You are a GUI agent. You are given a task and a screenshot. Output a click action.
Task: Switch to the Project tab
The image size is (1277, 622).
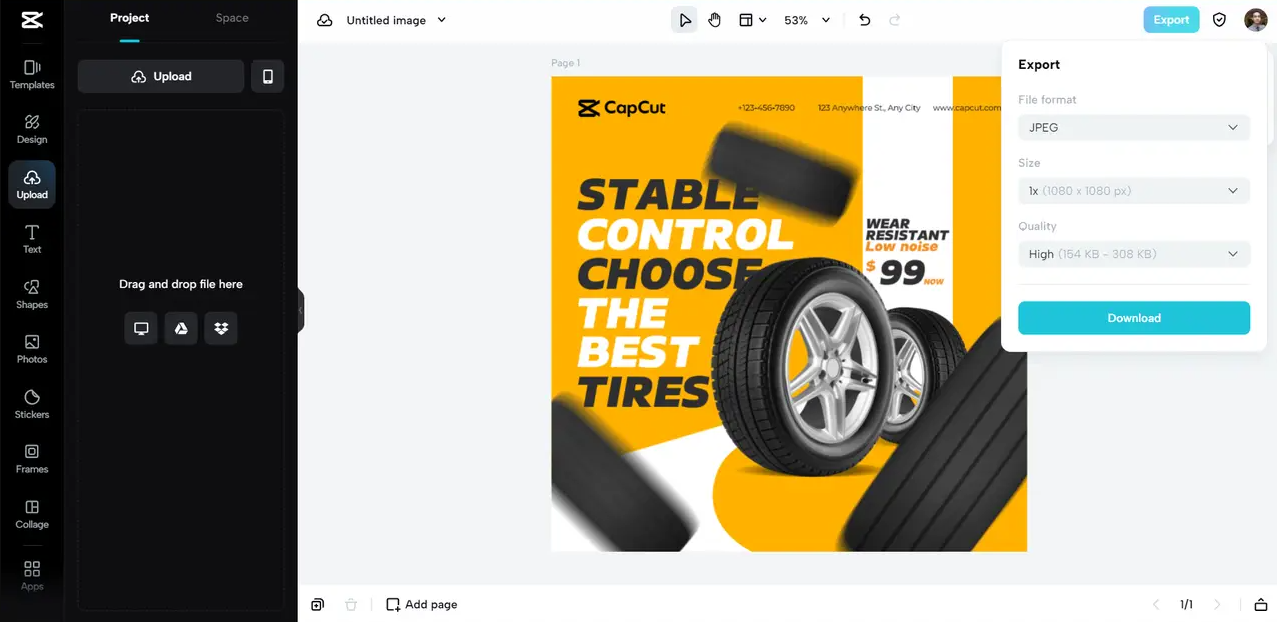coord(130,18)
